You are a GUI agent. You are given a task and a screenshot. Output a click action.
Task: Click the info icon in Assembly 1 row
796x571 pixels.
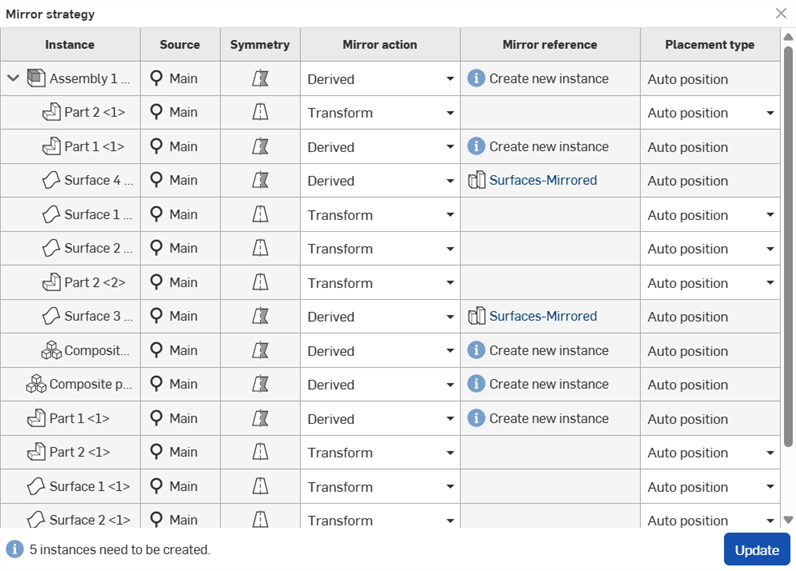476,78
